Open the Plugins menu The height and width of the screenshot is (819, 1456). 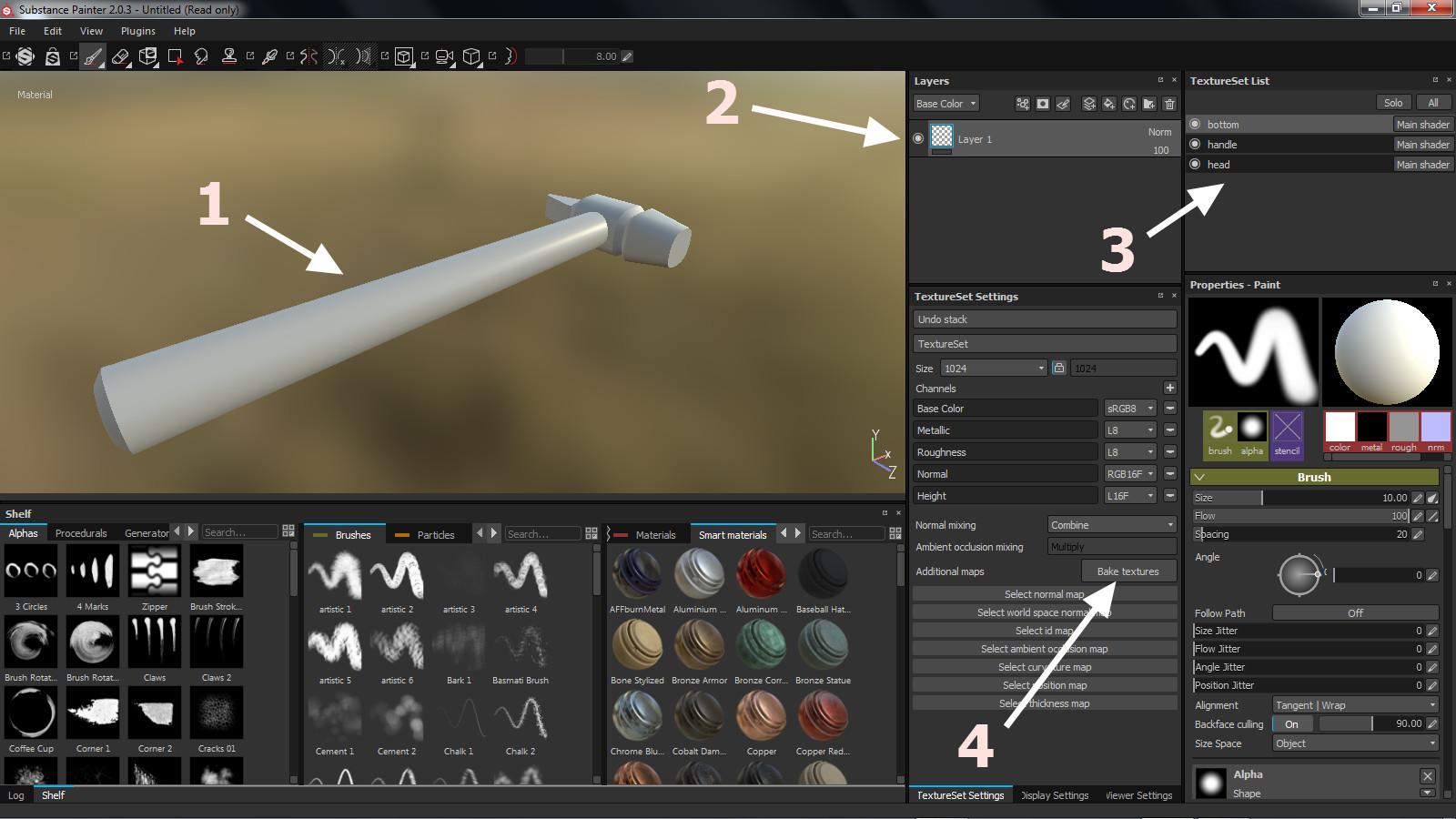coord(138,31)
